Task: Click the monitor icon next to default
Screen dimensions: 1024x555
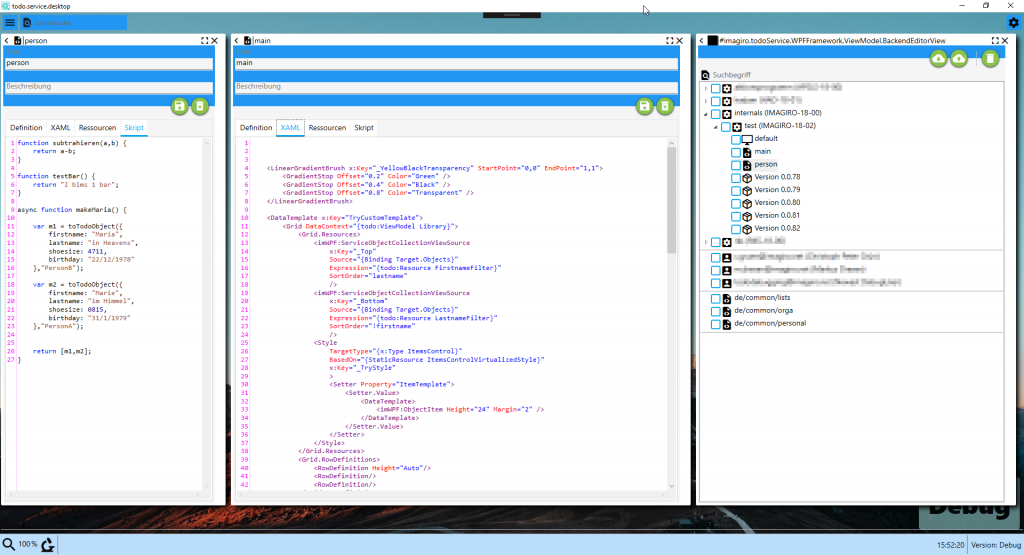Action: click(x=747, y=139)
